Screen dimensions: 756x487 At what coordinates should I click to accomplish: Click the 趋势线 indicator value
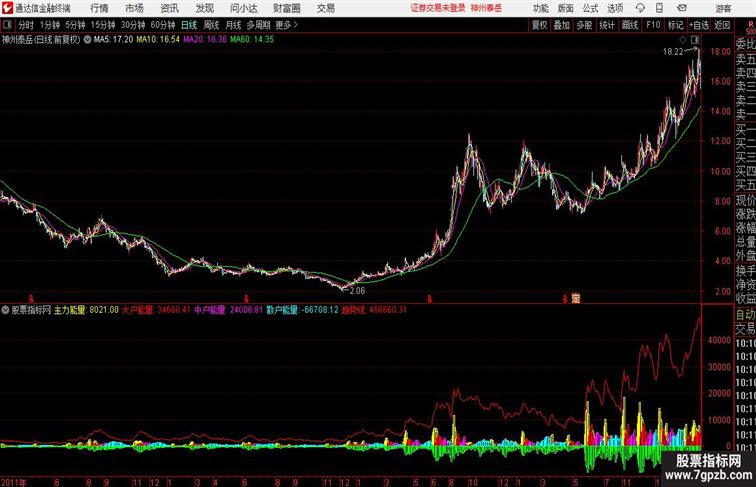[x=374, y=310]
